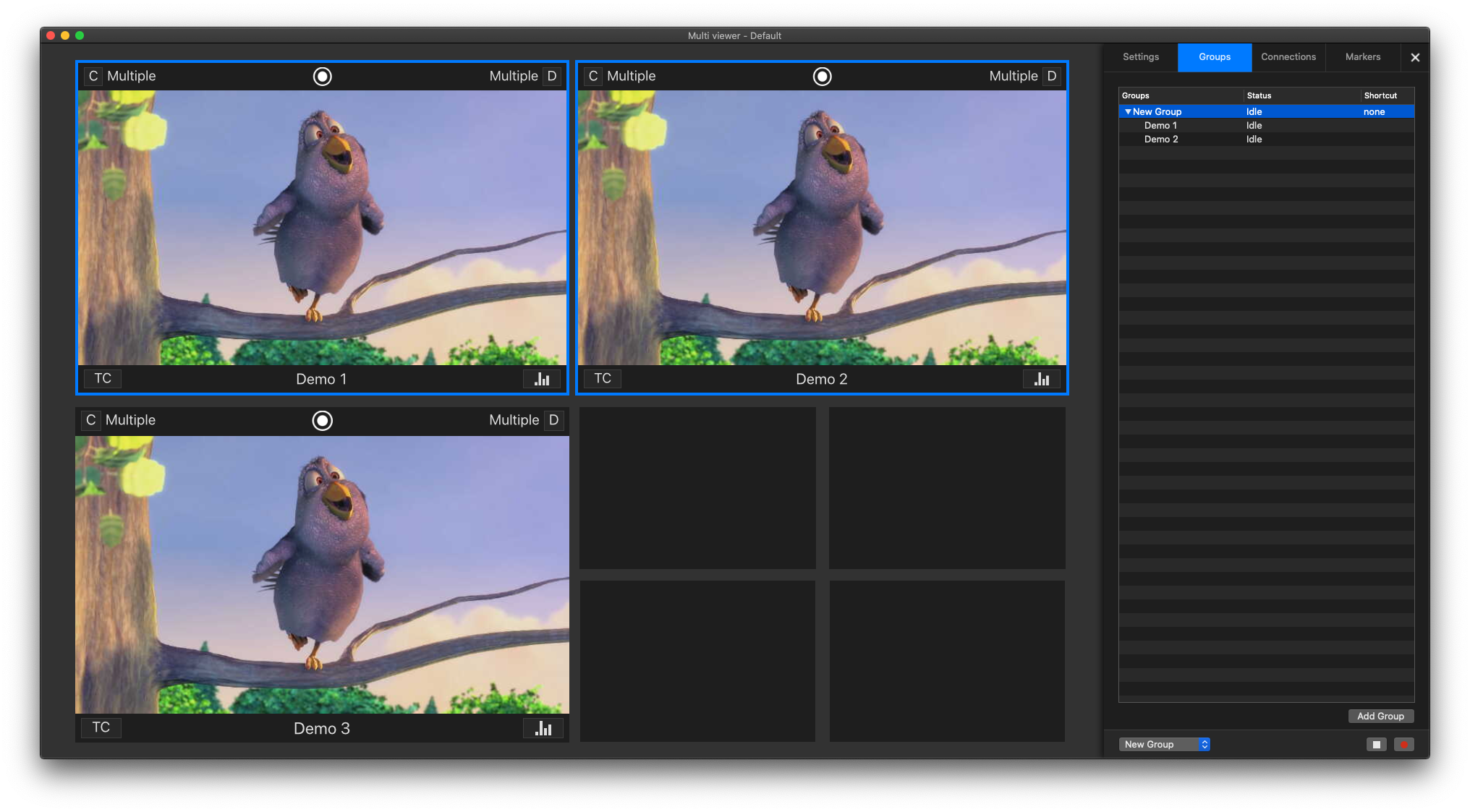Click the Add Group button
The width and height of the screenshot is (1470, 812).
[x=1380, y=716]
